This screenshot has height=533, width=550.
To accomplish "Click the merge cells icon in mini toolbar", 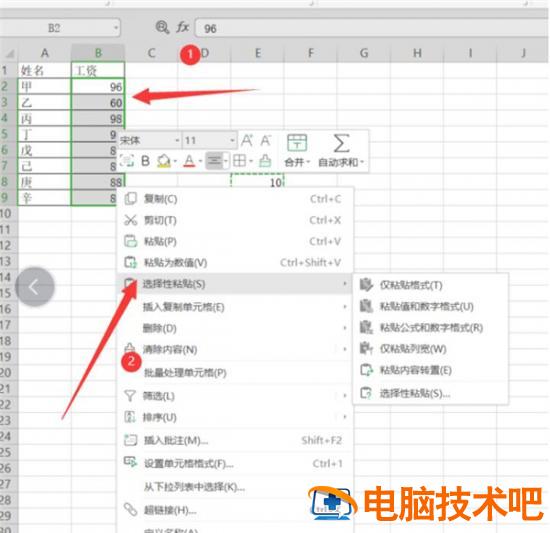I will click(297, 143).
